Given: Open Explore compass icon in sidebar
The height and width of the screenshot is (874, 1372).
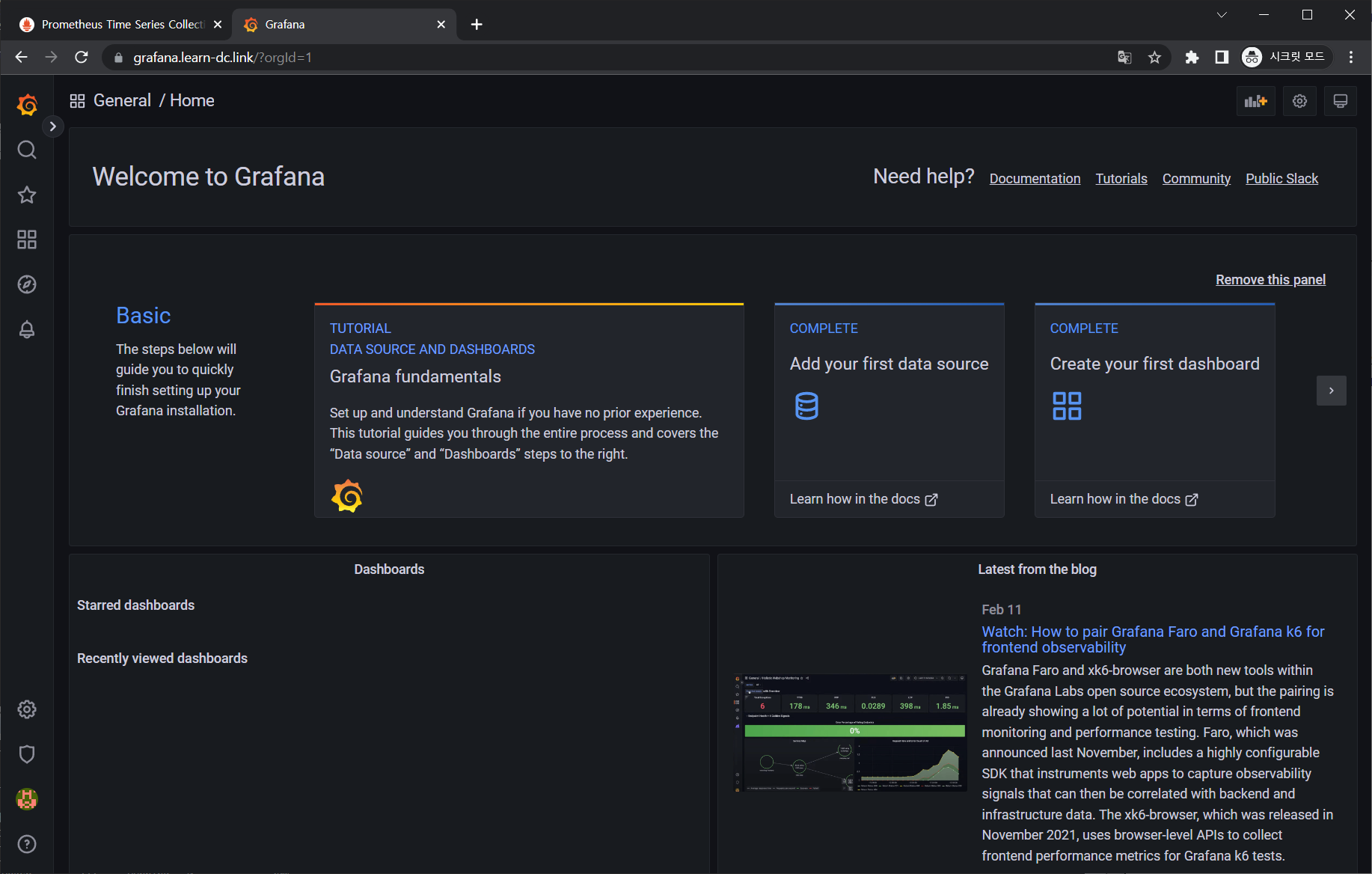Looking at the screenshot, I should pyautogui.click(x=27, y=284).
